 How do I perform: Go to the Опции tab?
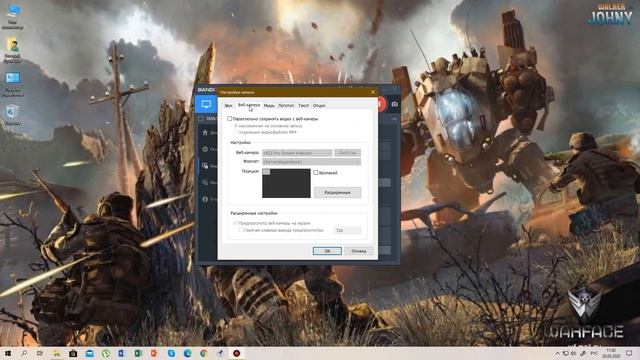[319, 105]
